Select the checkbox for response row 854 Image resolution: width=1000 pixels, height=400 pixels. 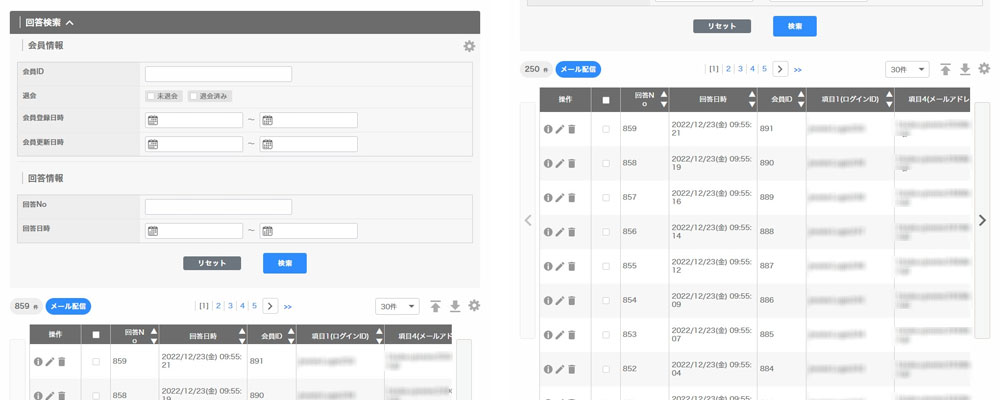[x=605, y=301]
